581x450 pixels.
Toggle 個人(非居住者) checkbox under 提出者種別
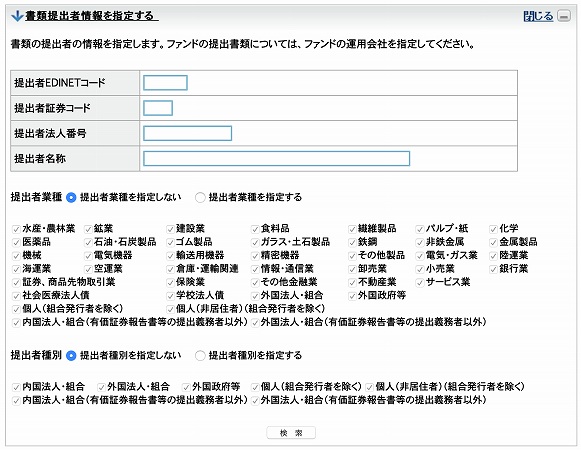tap(369, 387)
